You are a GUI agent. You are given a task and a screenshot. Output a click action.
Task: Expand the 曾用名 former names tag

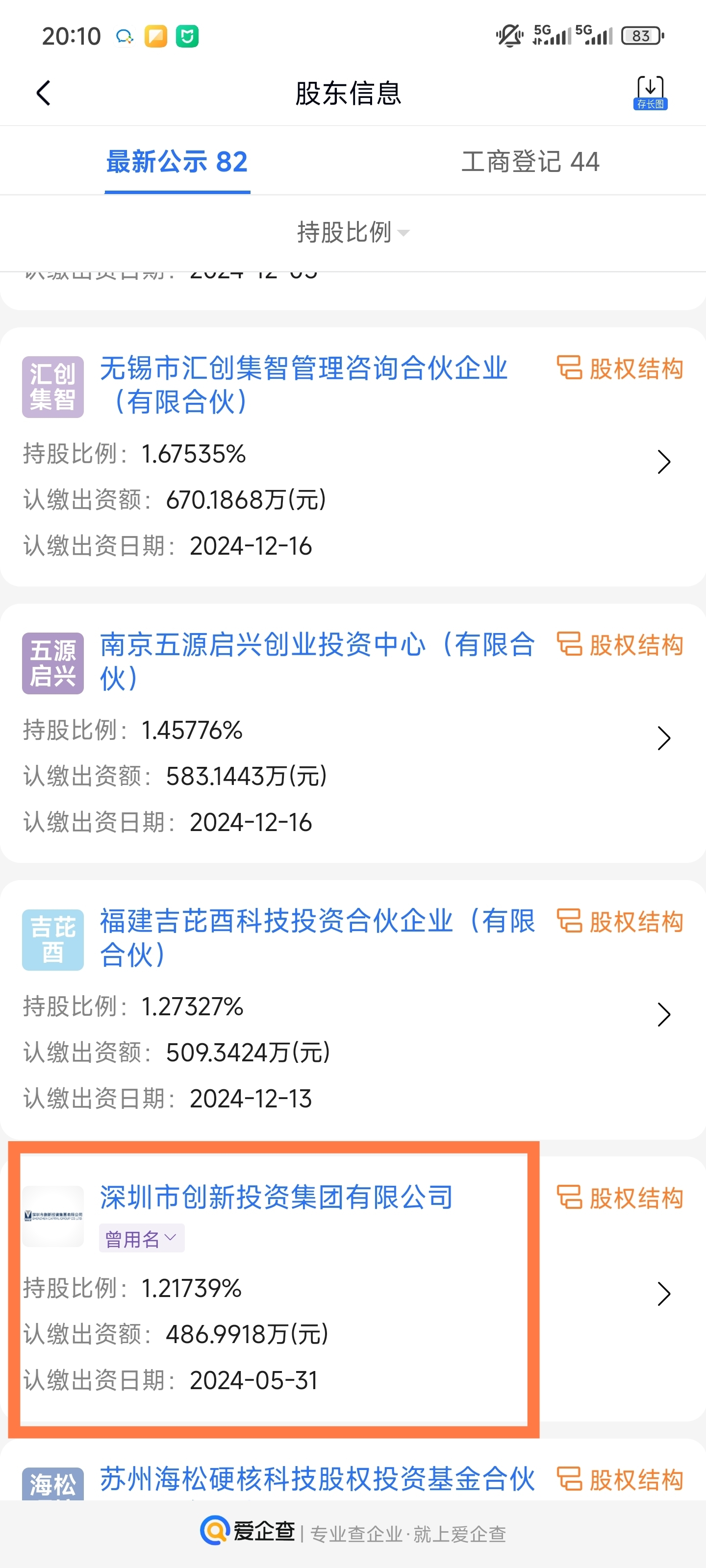pyautogui.click(x=141, y=1238)
